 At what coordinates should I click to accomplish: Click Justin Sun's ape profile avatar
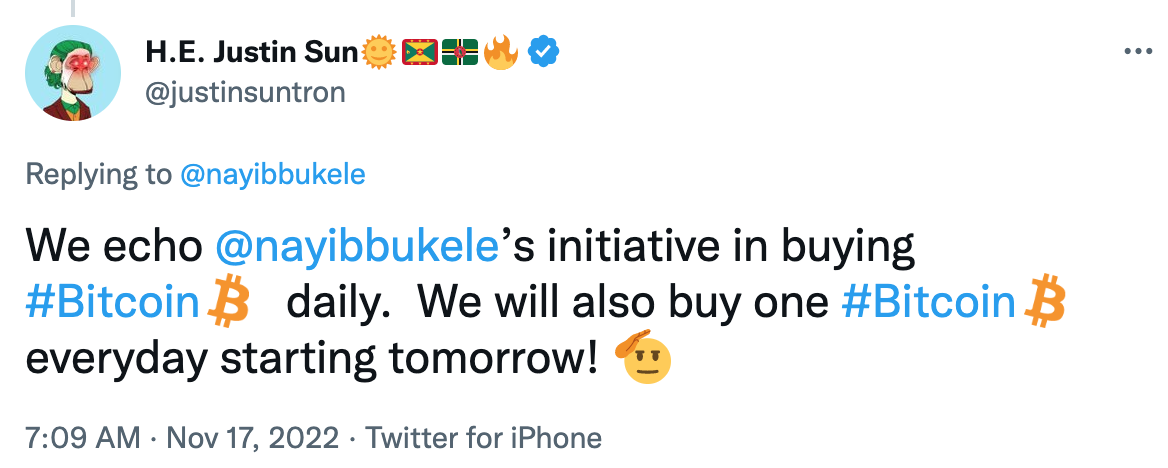[67, 76]
